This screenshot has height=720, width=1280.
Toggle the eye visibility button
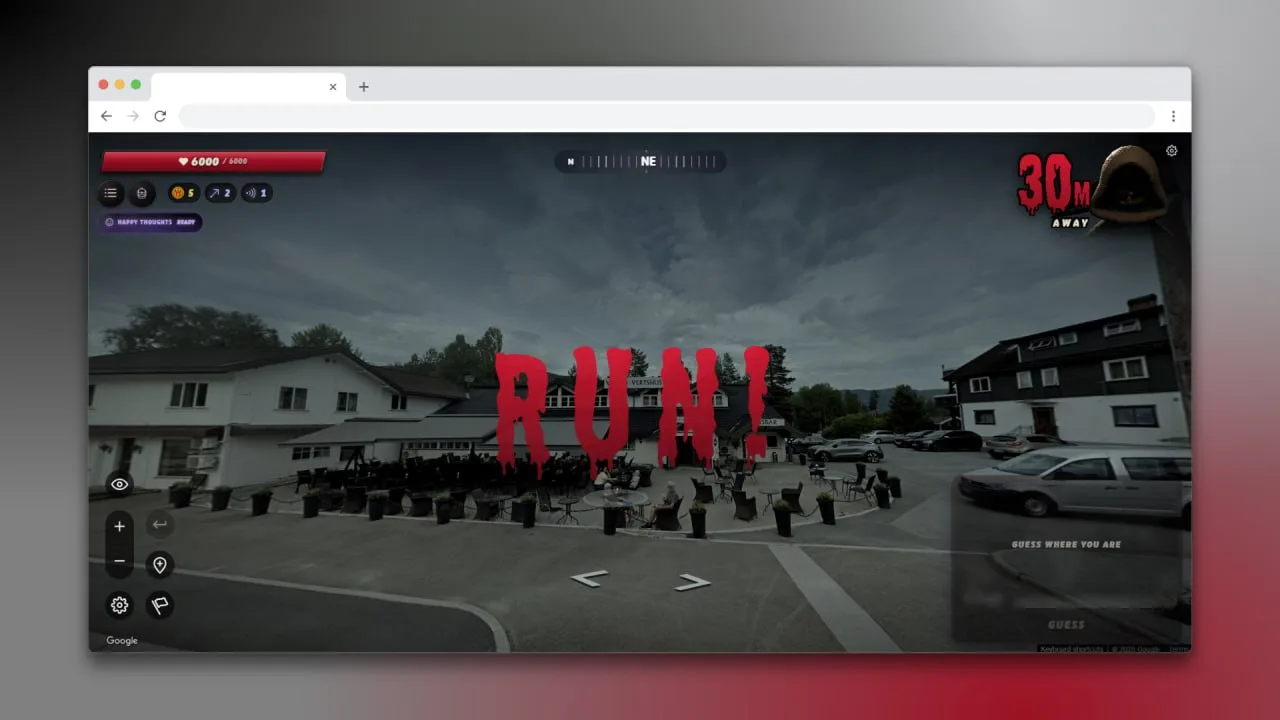[x=120, y=485]
